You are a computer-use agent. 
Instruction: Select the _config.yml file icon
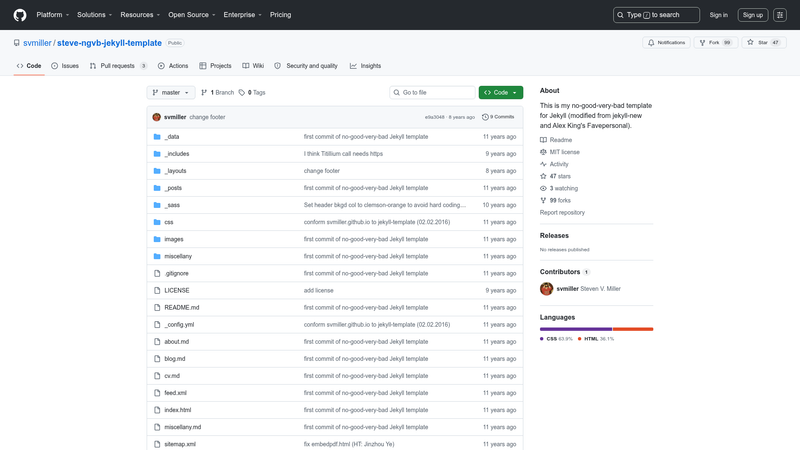[x=157, y=324]
